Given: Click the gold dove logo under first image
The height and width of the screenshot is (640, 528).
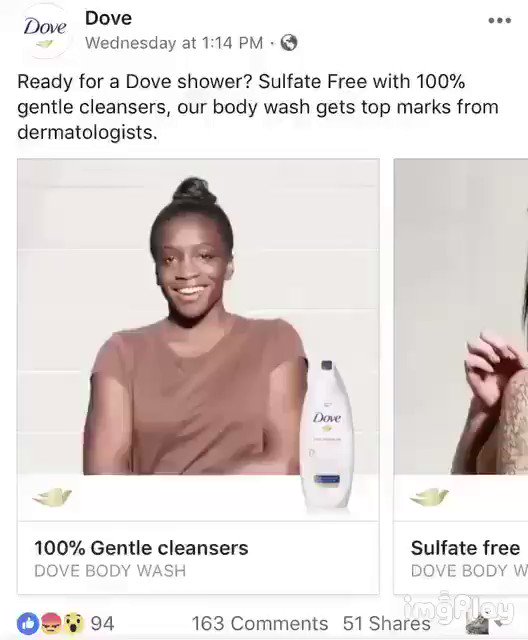Looking at the screenshot, I should [x=53, y=497].
